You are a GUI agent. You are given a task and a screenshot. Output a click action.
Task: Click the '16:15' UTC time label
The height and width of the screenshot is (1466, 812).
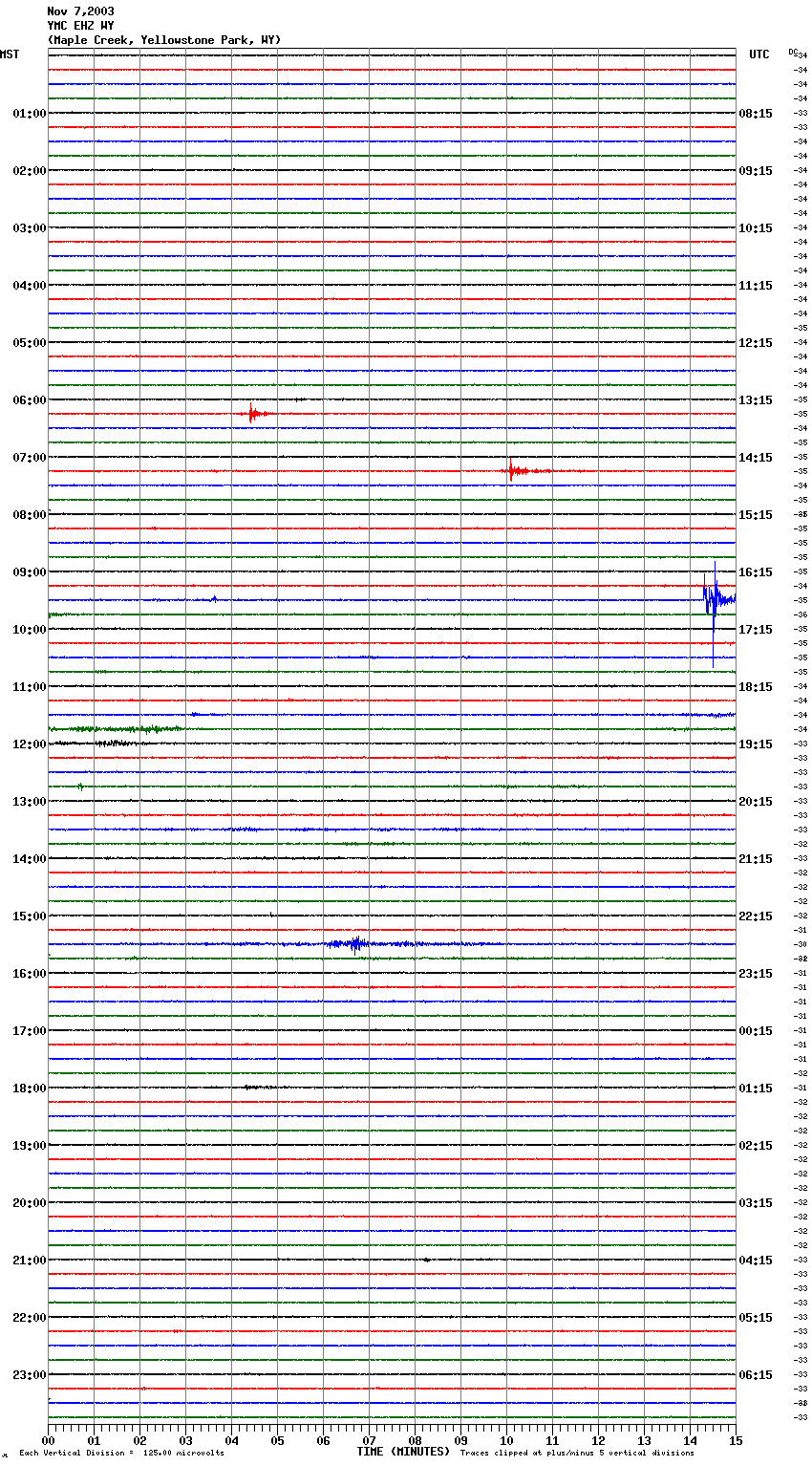[756, 572]
